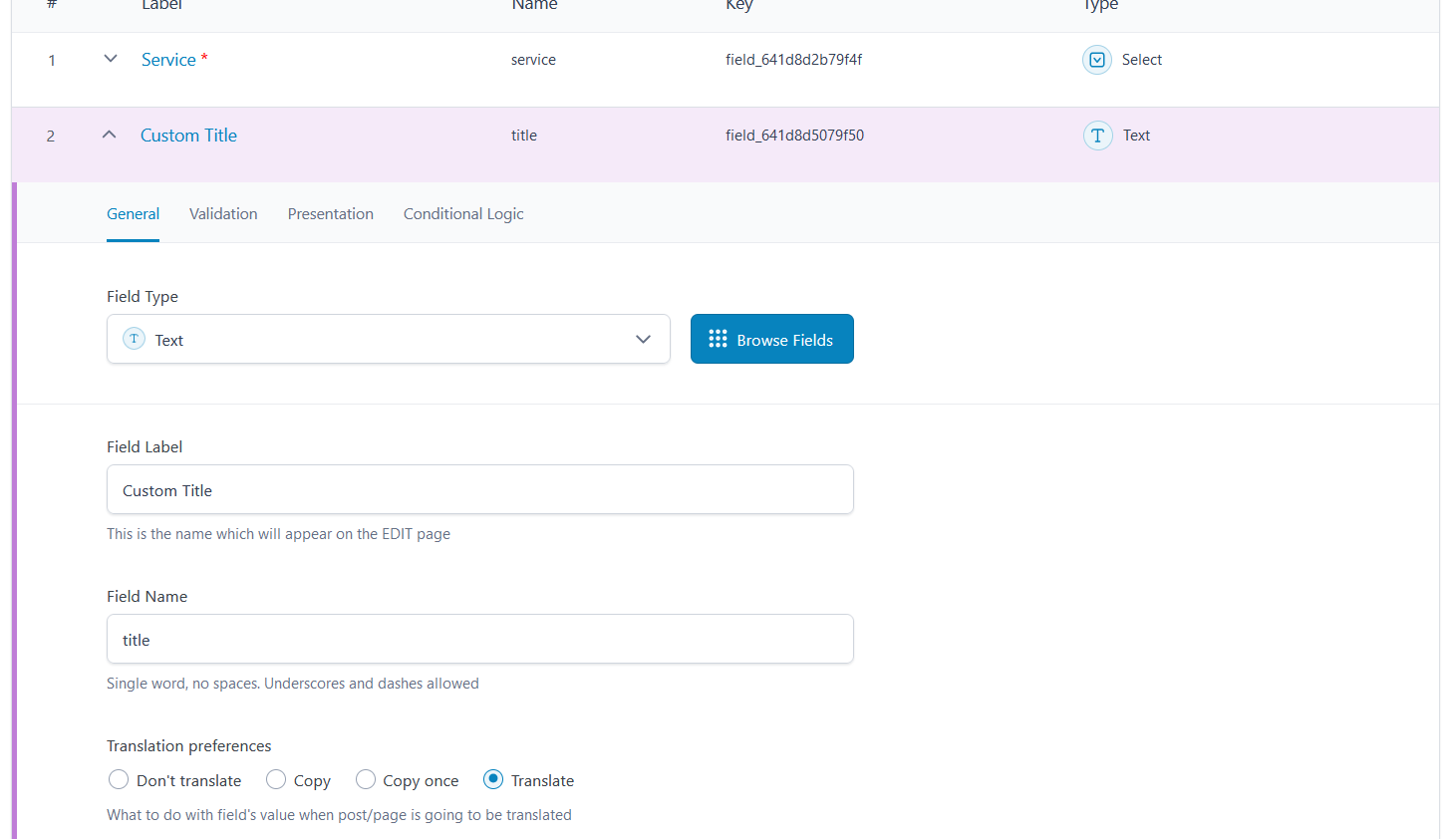Click the Select type icon in Service row
Viewport: 1456px width, 839px height.
[x=1096, y=60]
